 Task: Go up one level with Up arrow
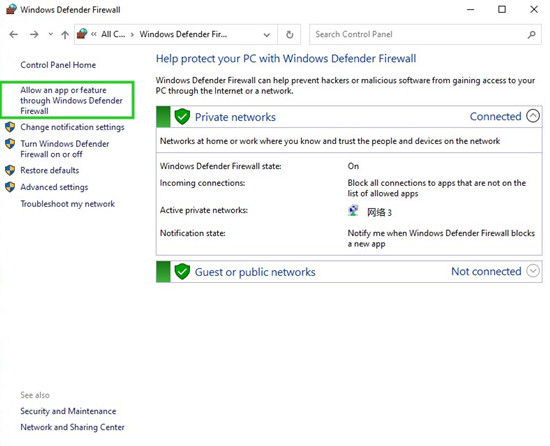pos(65,34)
